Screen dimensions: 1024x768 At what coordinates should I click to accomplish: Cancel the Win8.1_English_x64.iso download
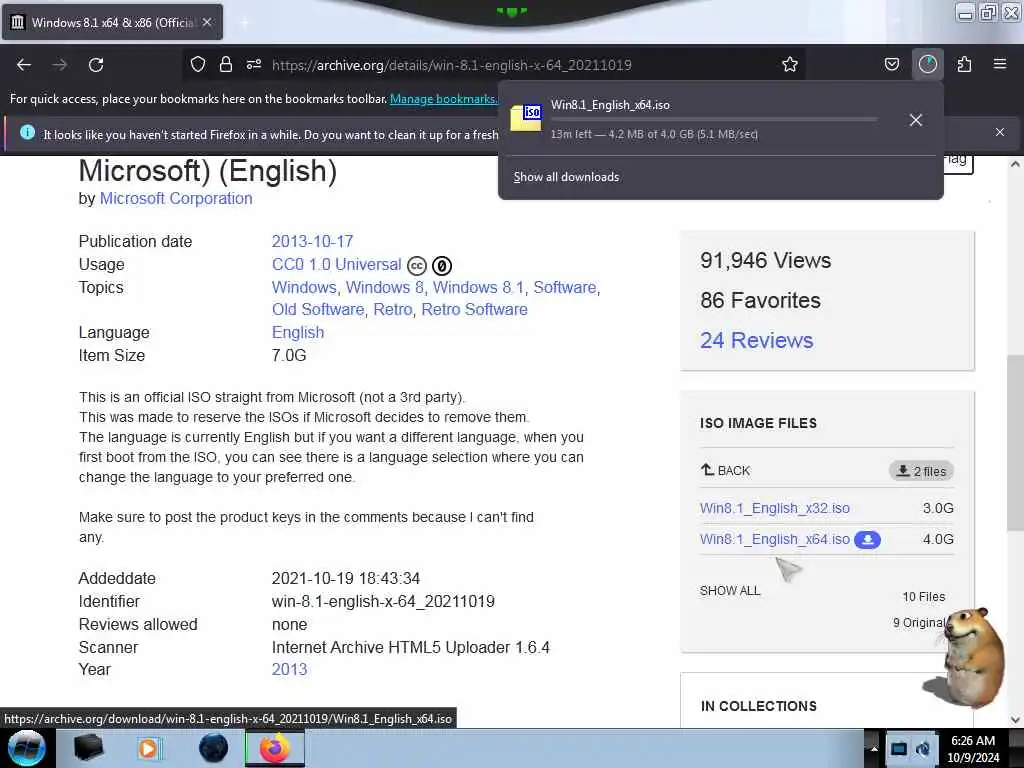[x=916, y=120]
